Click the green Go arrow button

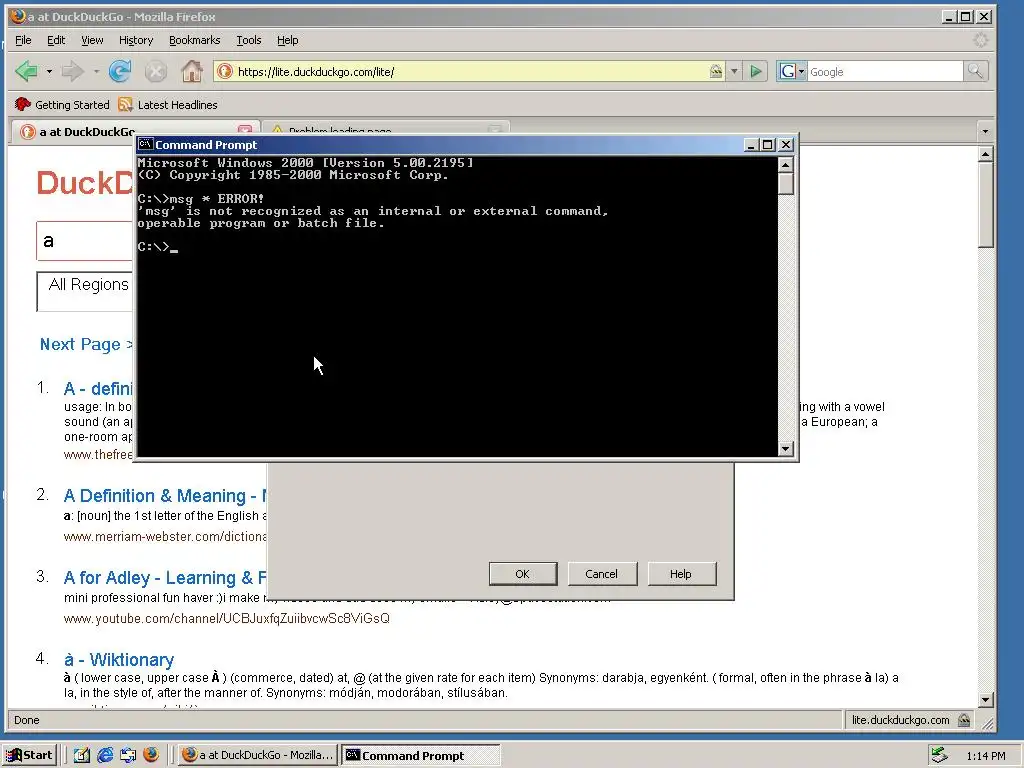point(756,71)
